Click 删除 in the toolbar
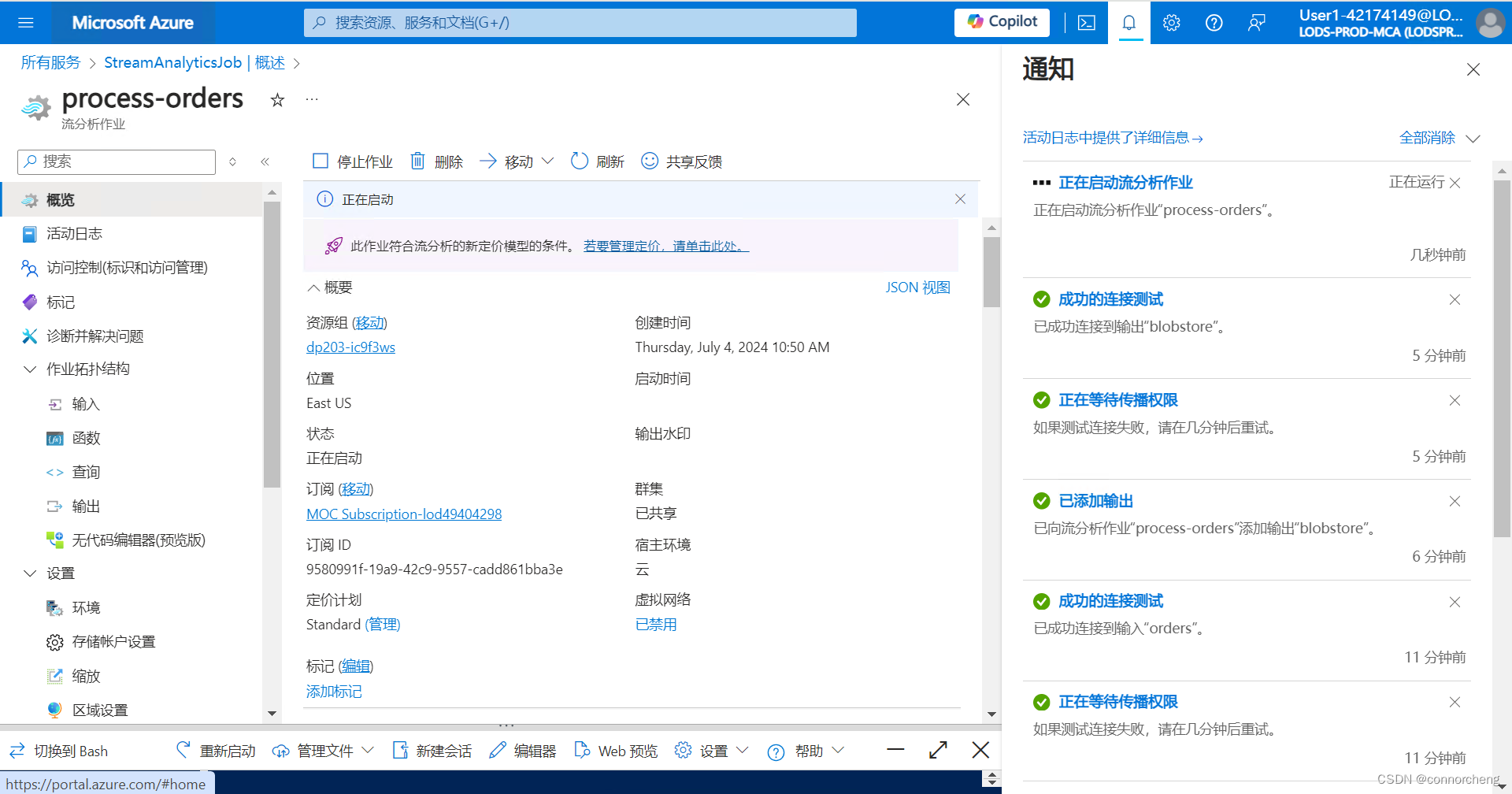The image size is (1512, 794). pyautogui.click(x=436, y=161)
